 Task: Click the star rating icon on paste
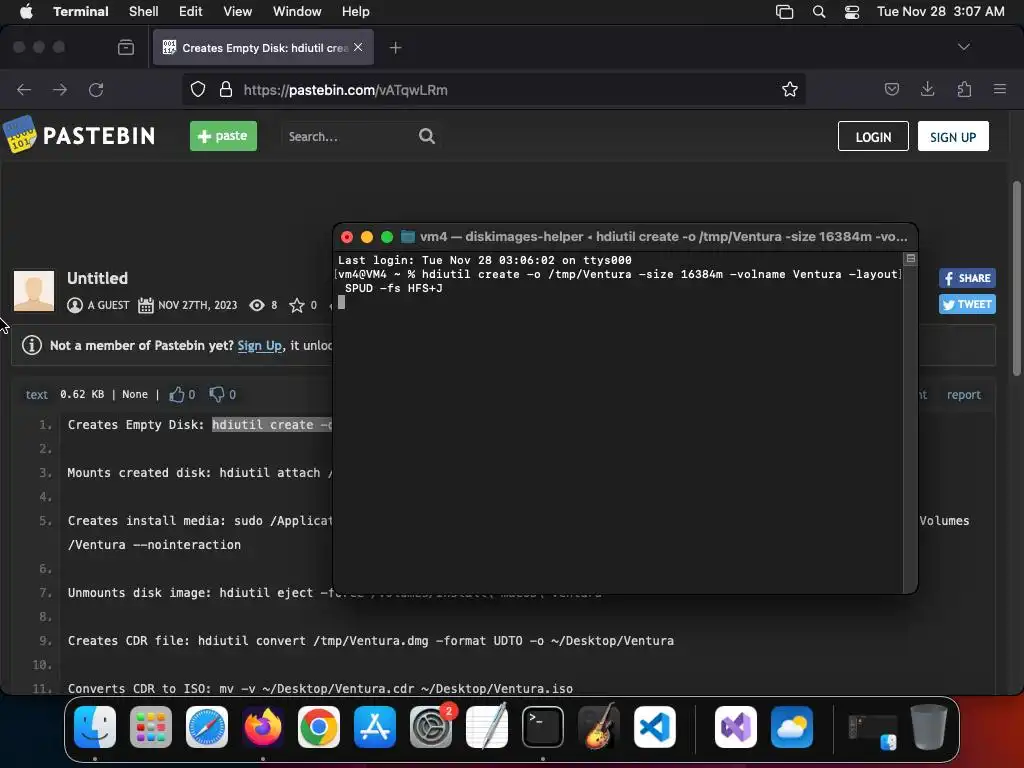[296, 305]
